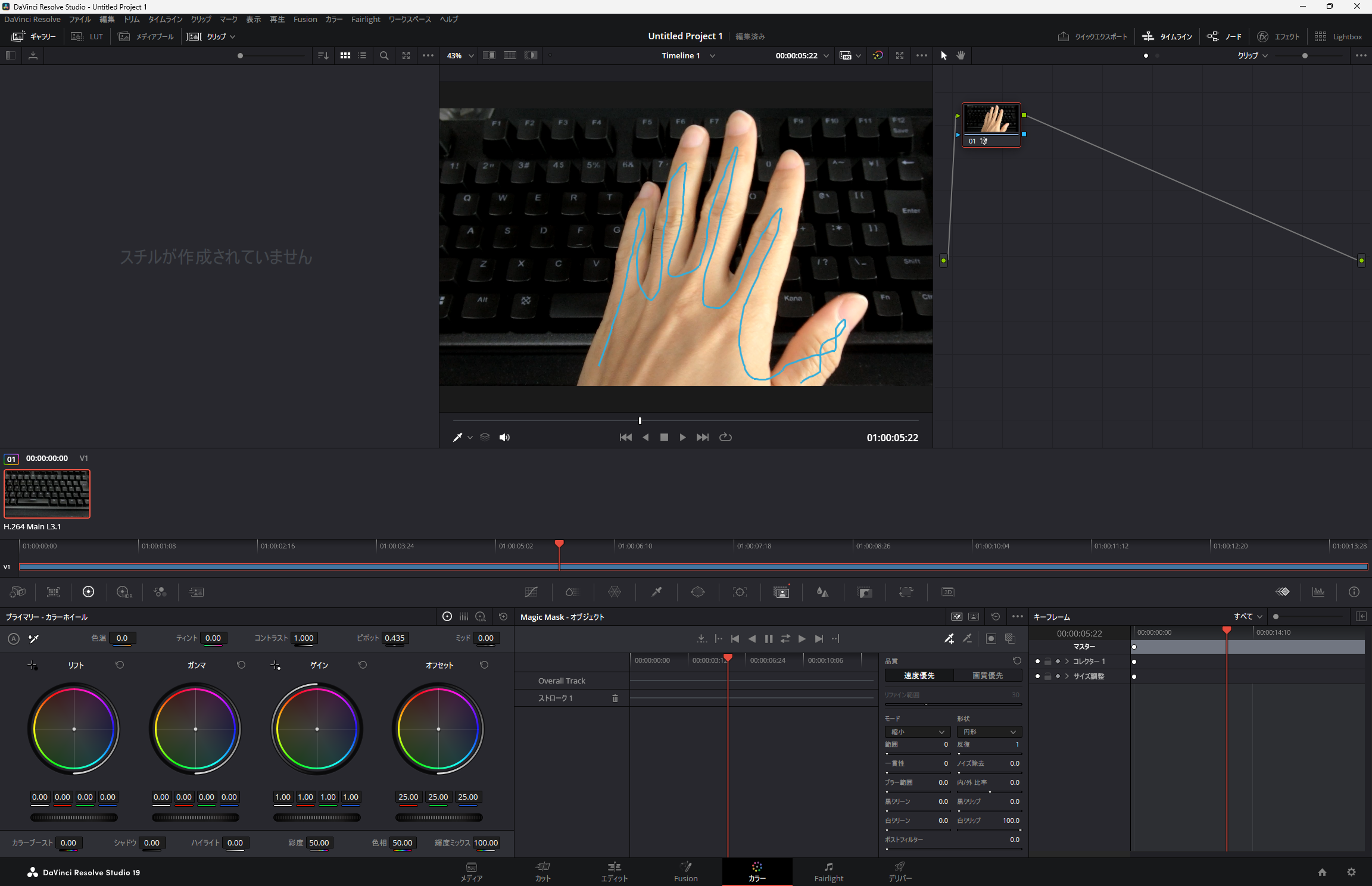Click the Gain master wheel slider

click(317, 818)
